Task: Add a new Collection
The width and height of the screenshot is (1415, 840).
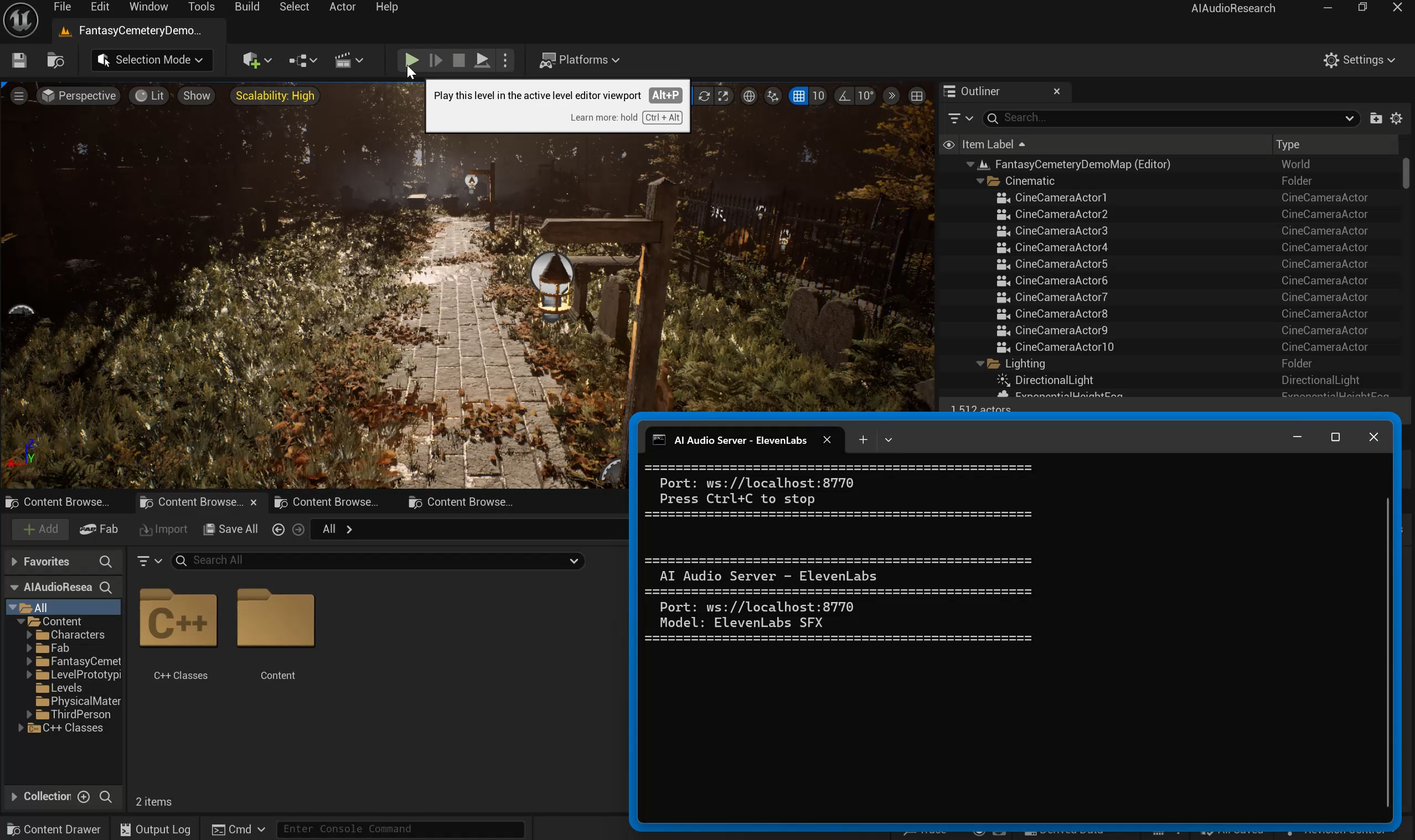Action: pos(84,797)
